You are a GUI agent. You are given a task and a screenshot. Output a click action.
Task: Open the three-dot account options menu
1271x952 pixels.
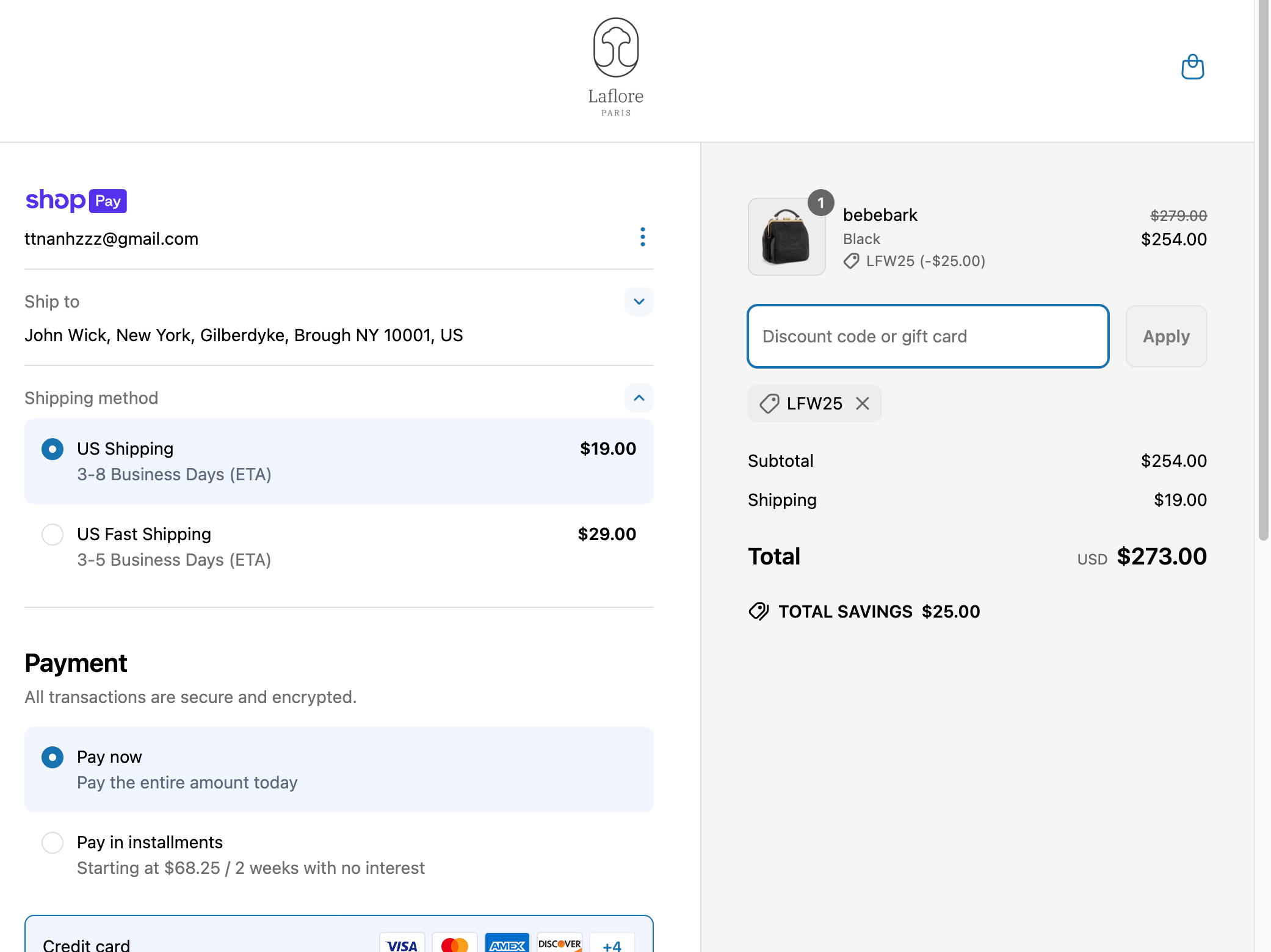[642, 237]
